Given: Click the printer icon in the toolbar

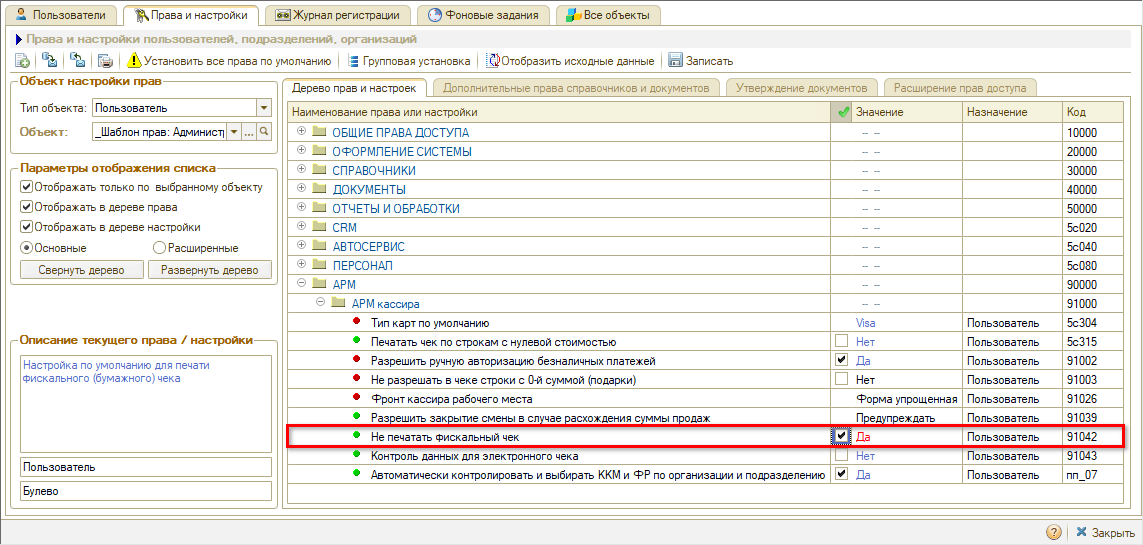Looking at the screenshot, I should (x=105, y=61).
